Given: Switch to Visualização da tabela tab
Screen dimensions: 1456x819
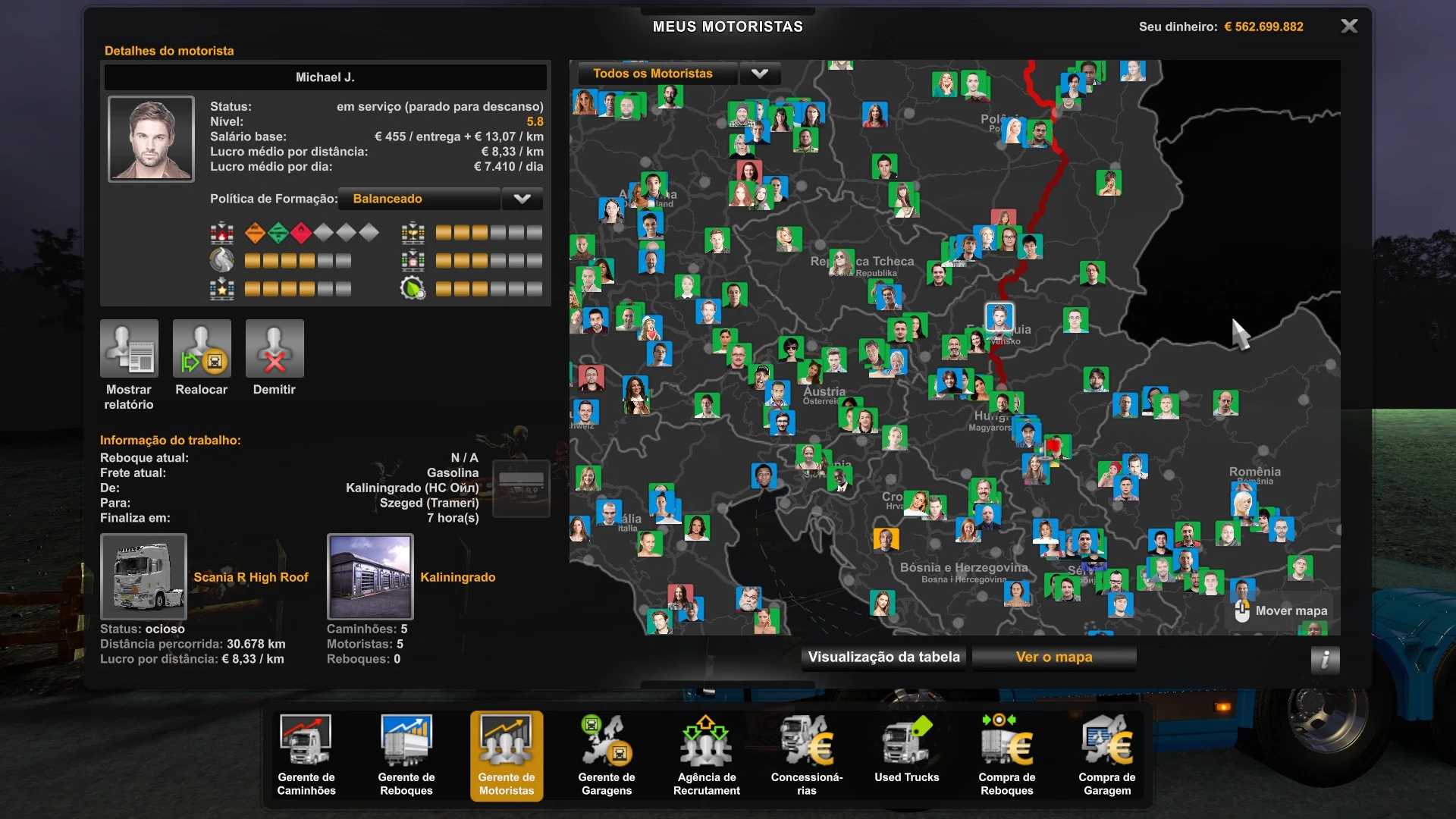Looking at the screenshot, I should (883, 657).
